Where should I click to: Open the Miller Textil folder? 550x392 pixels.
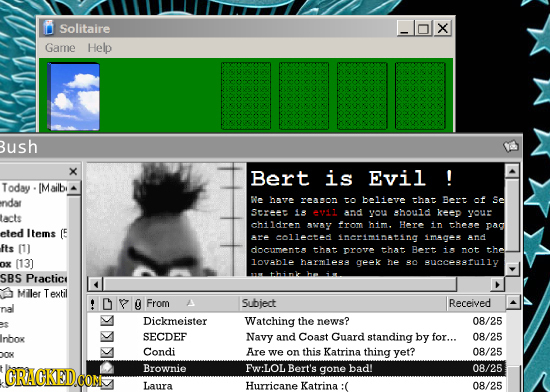pyautogui.click(x=42, y=293)
